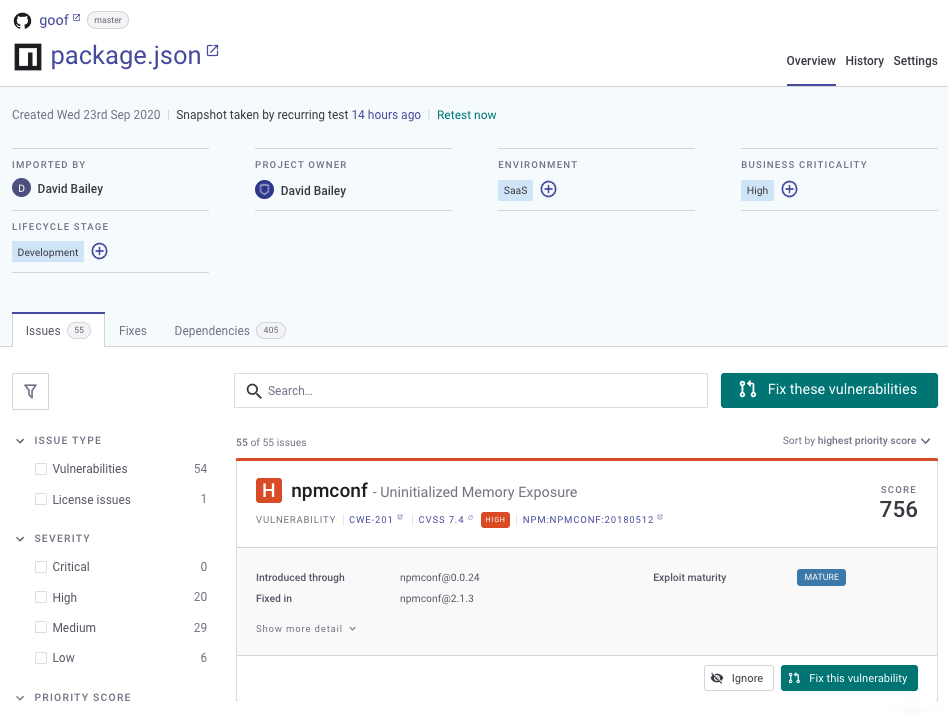Click the plus icon next to High business criticality
Screen dimensions: 948x713
click(x=789, y=190)
